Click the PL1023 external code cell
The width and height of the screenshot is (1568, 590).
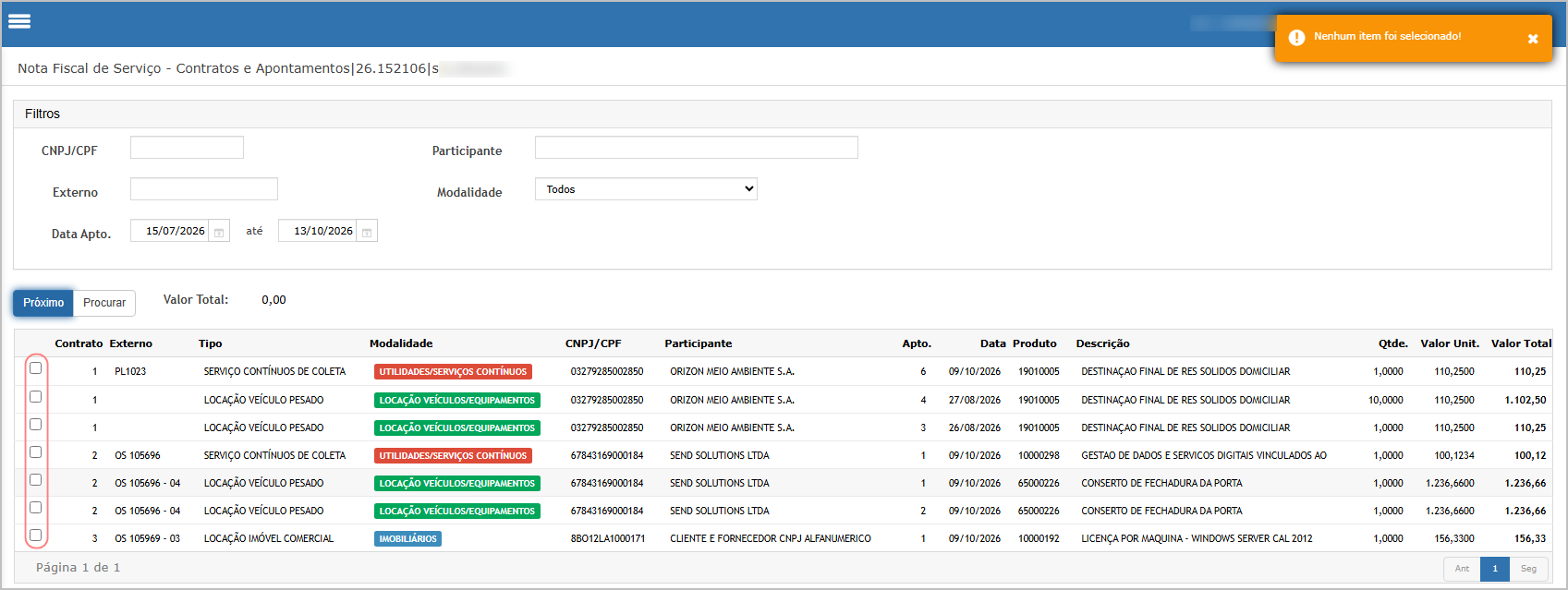point(130,371)
